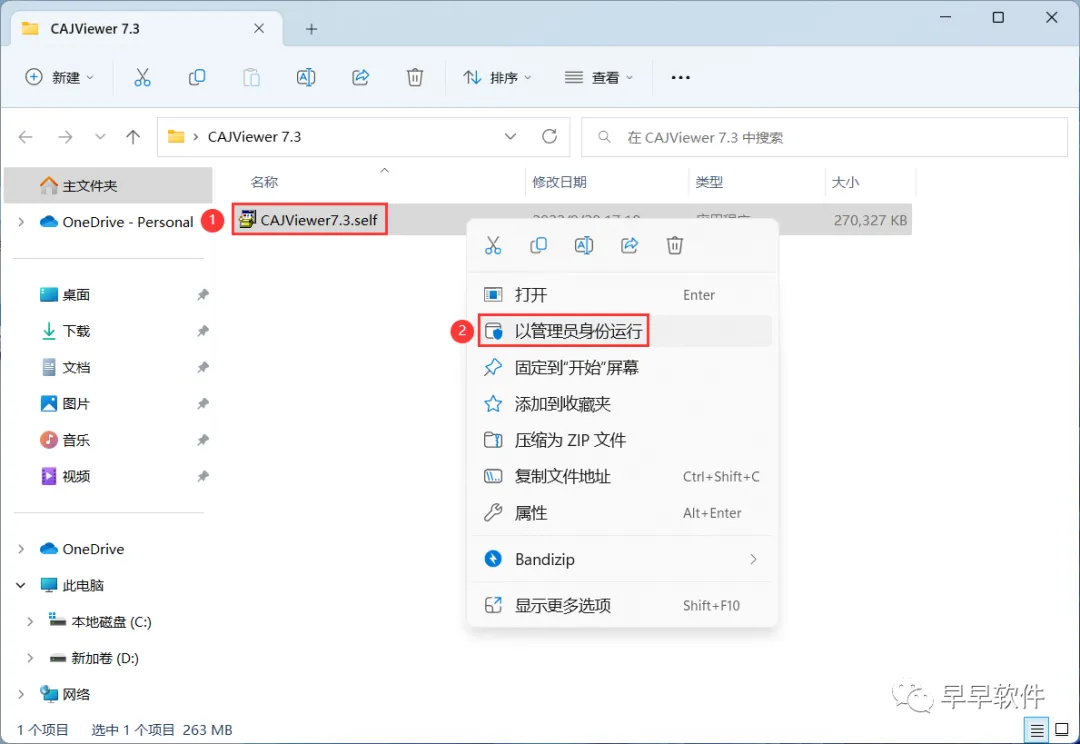Close the CAJViewer 7.3 tab

click(259, 28)
